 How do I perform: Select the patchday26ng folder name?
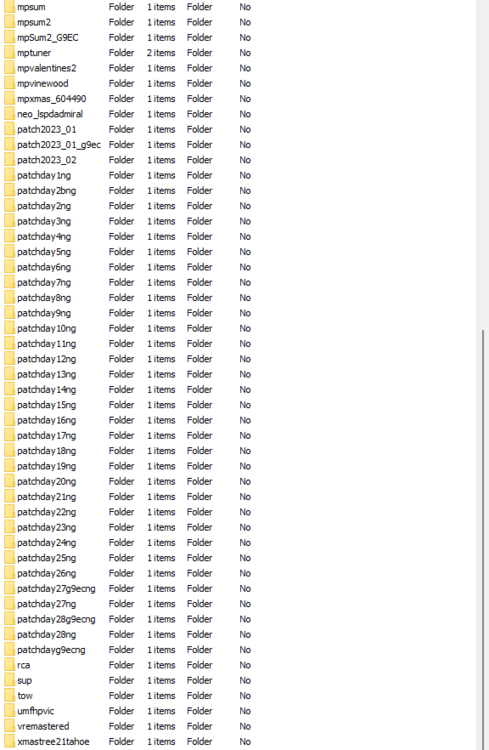46,574
